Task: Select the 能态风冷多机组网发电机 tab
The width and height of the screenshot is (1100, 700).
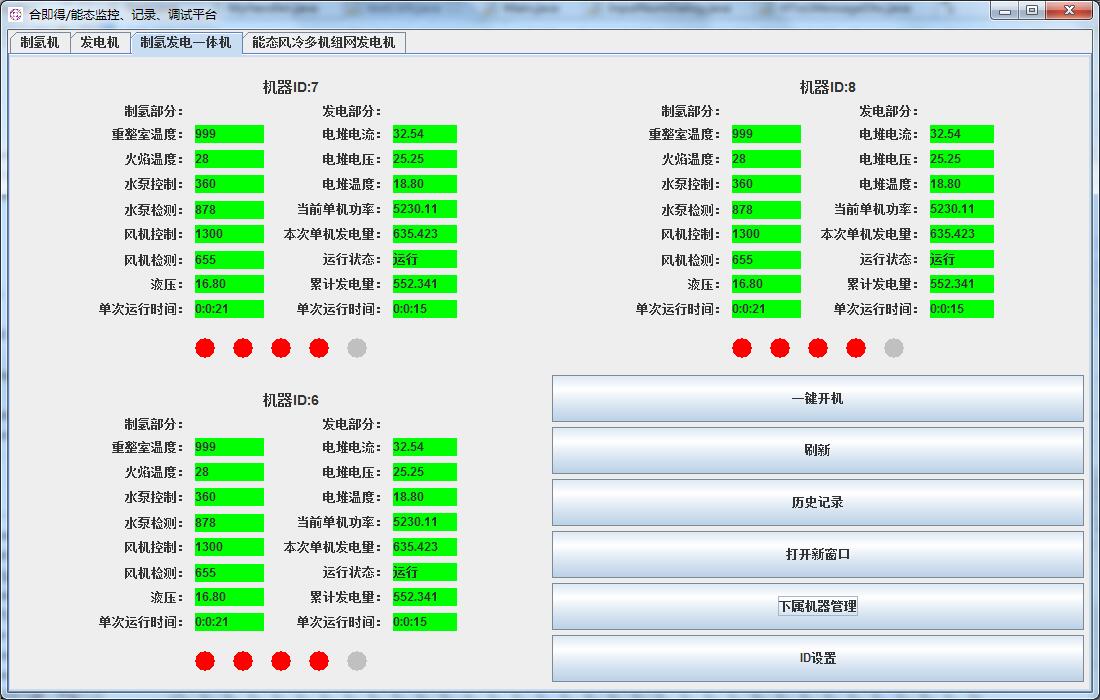Action: 324,43
